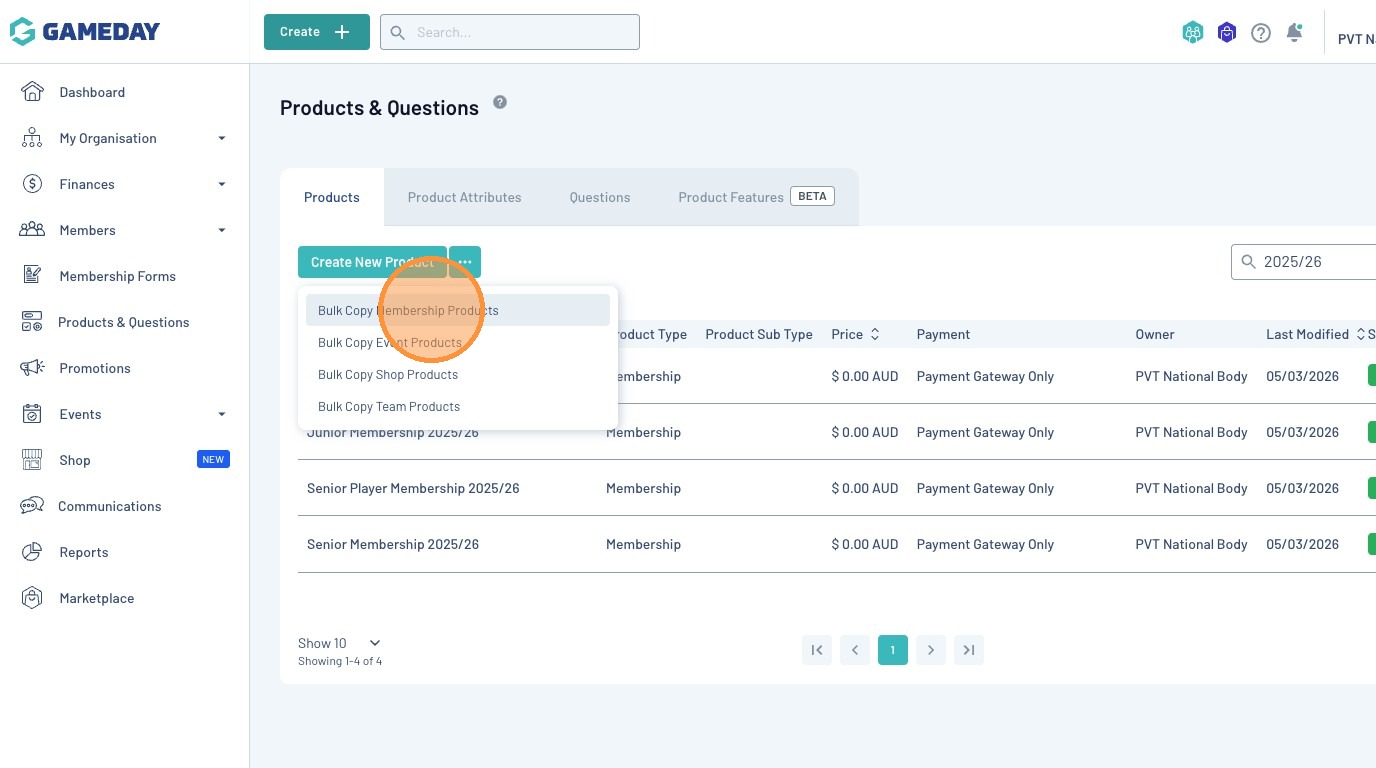Jump to the last results page
The width and height of the screenshot is (1376, 768).
click(x=969, y=650)
